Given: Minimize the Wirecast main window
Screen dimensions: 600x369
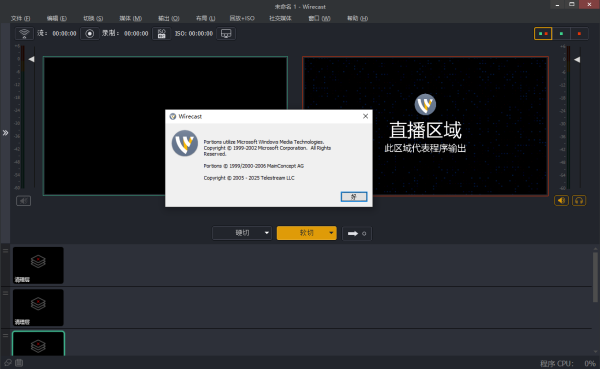Looking at the screenshot, I should (557, 5).
